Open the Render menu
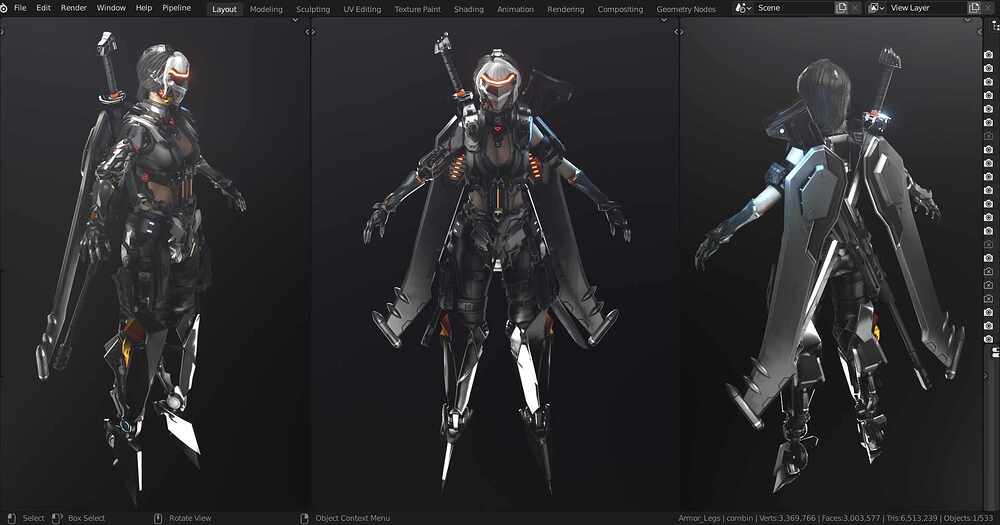Screen dimensions: 1000x525 pos(73,8)
